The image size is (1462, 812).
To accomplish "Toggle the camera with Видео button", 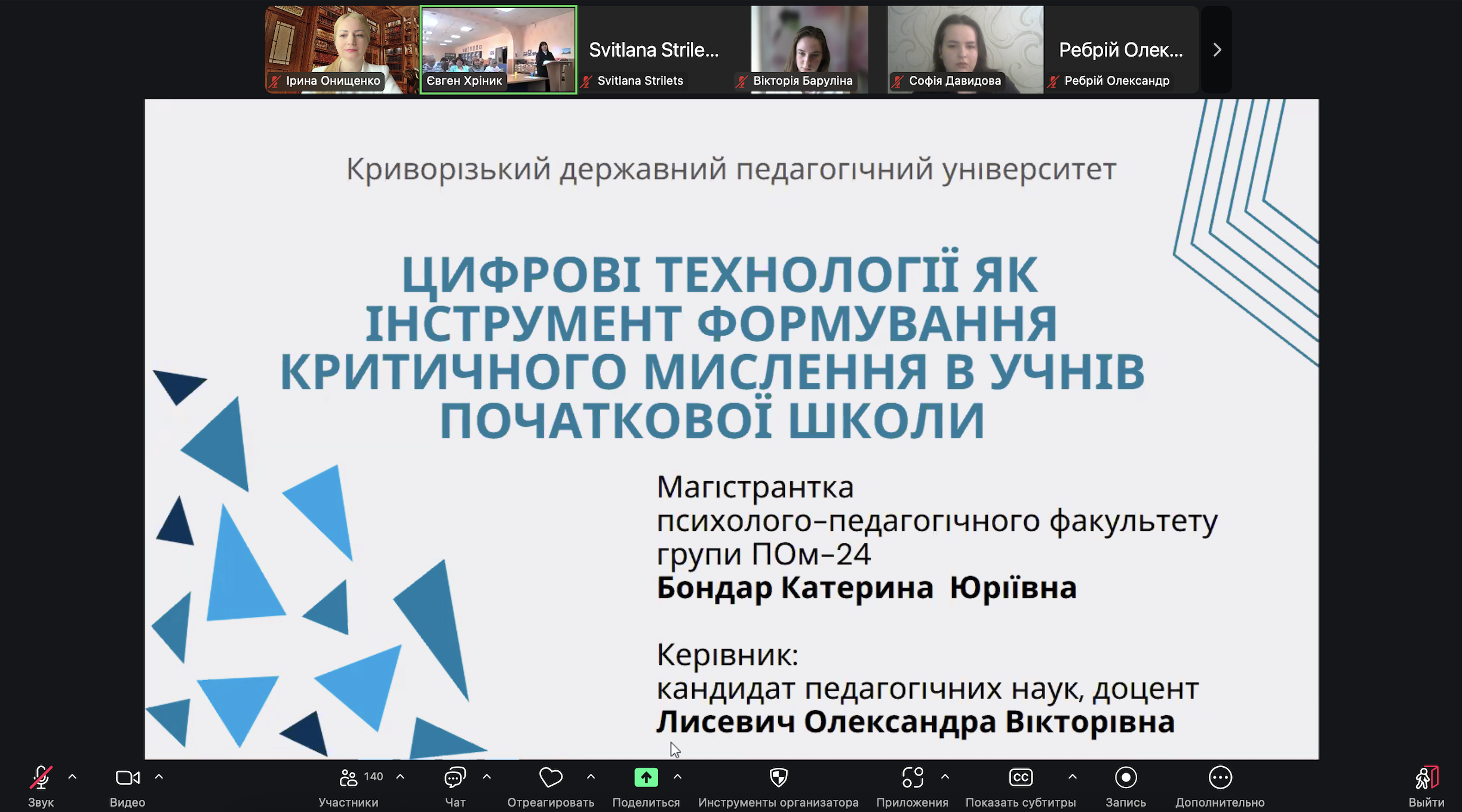I will click(127, 777).
